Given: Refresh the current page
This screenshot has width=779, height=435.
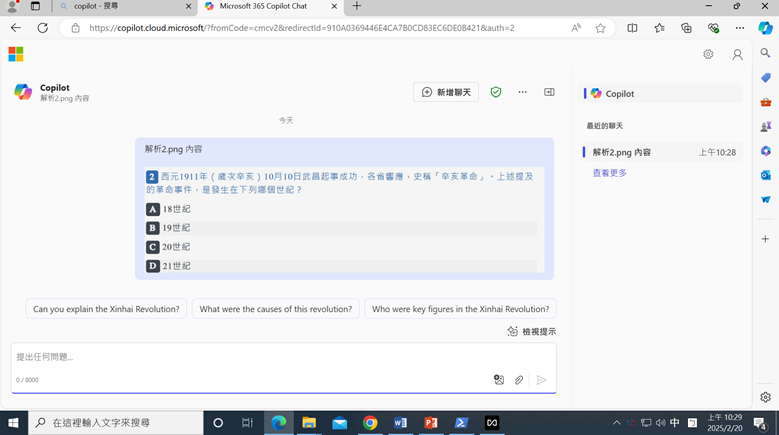Looking at the screenshot, I should pyautogui.click(x=43, y=28).
